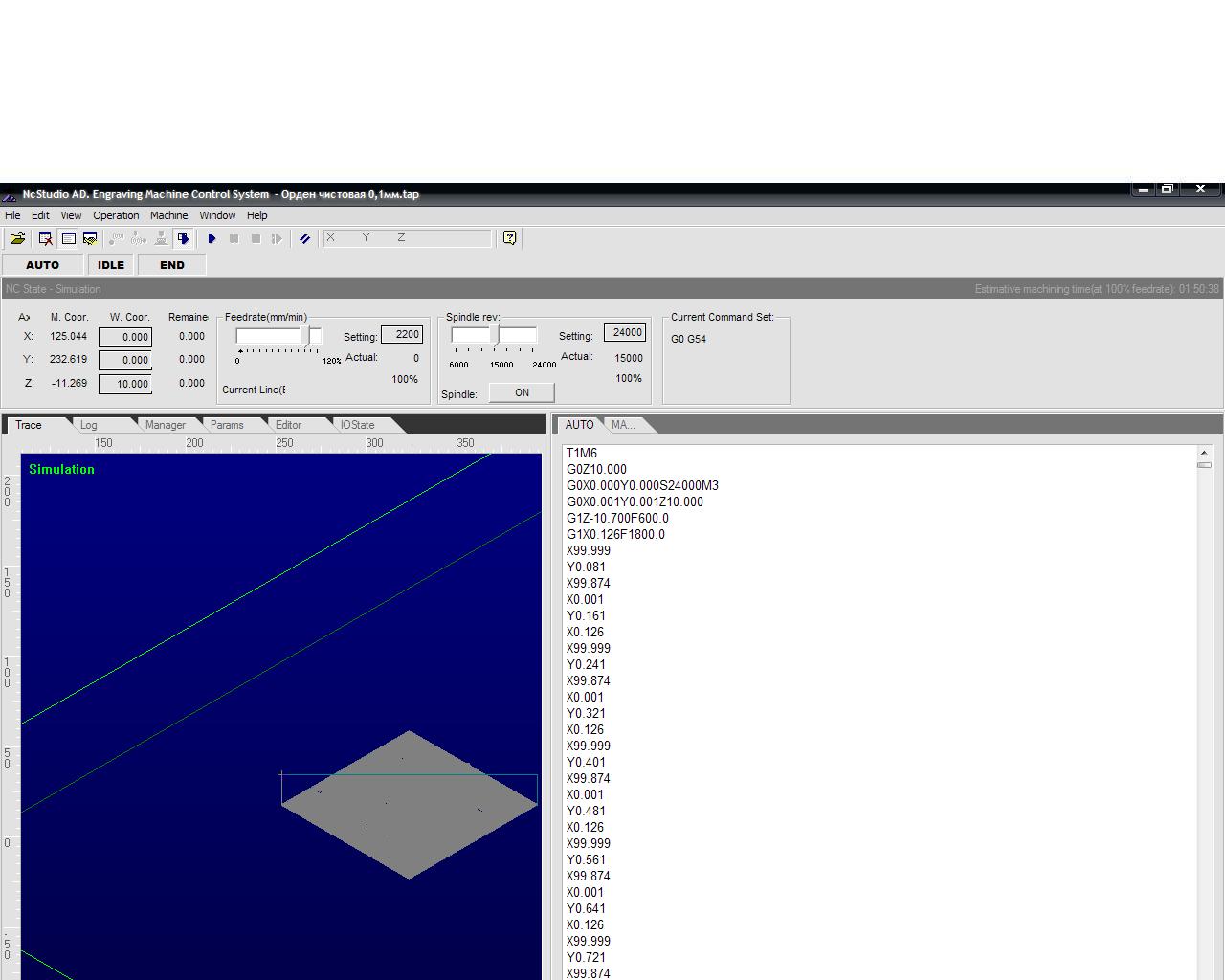Screen dimensions: 1225x980
Task: Click the Z work coordinate field 10.000
Action: click(x=125, y=384)
